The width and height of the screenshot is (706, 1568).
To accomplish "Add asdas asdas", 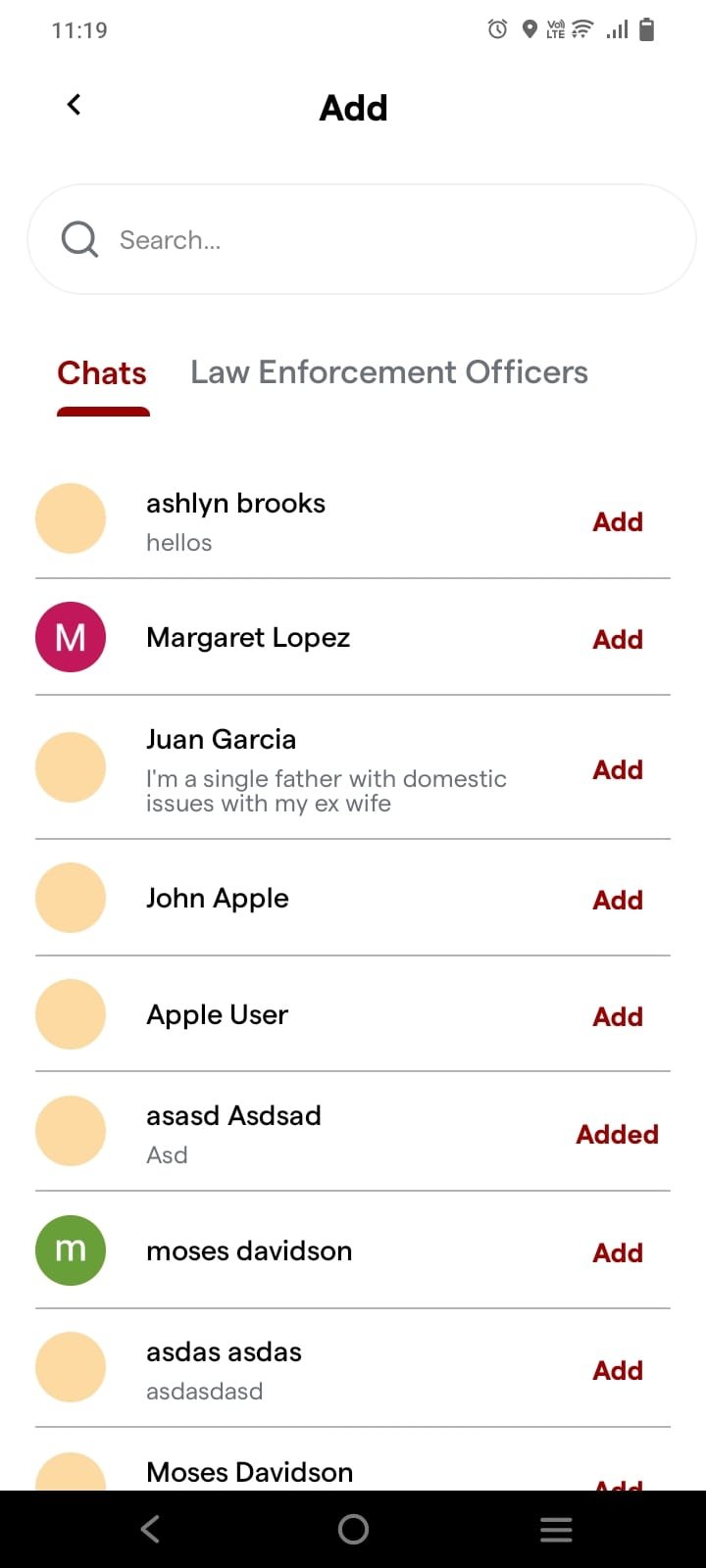I will pyautogui.click(x=618, y=1370).
